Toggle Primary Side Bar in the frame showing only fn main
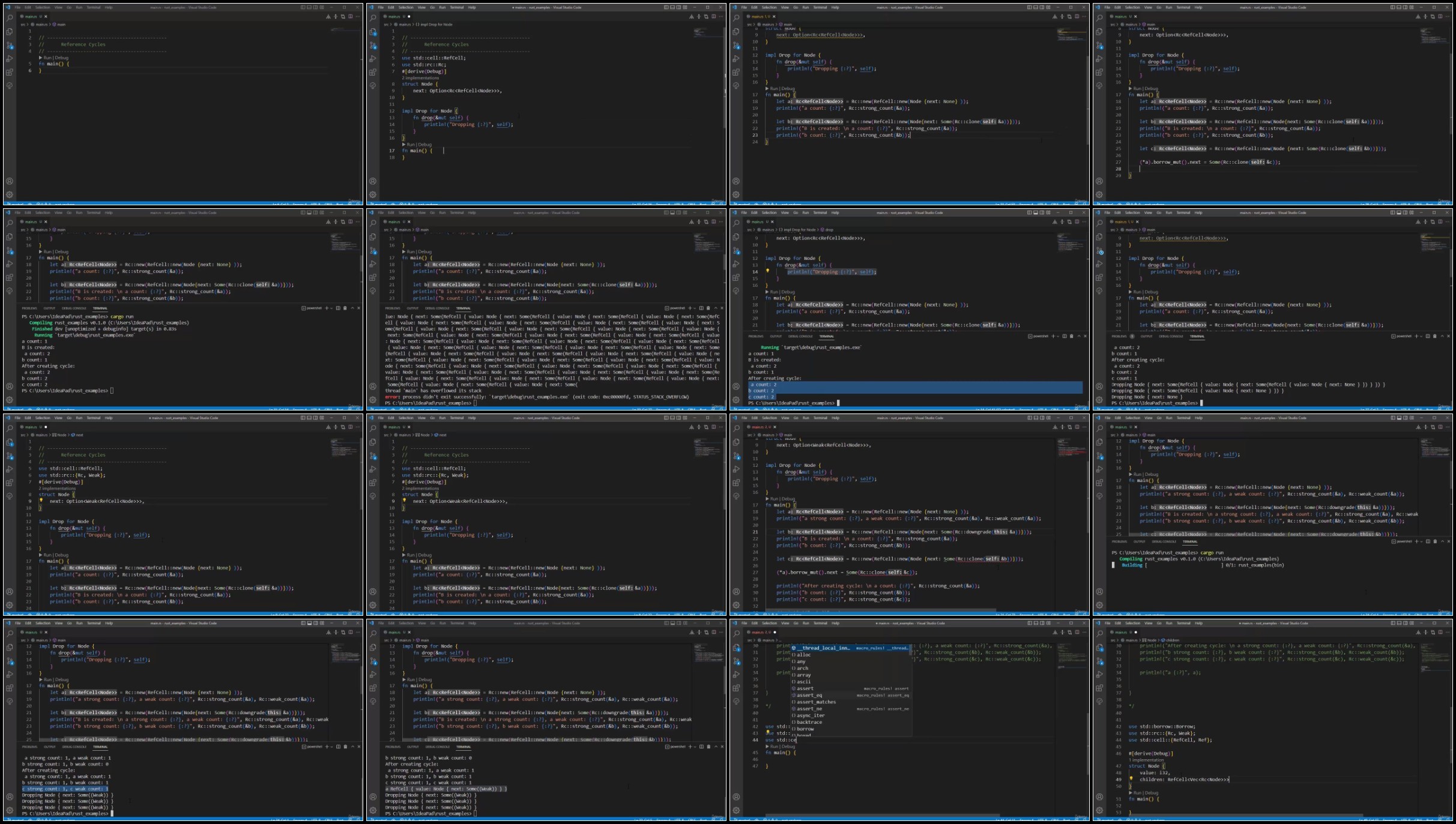The height and width of the screenshot is (824, 1456). 304,7
